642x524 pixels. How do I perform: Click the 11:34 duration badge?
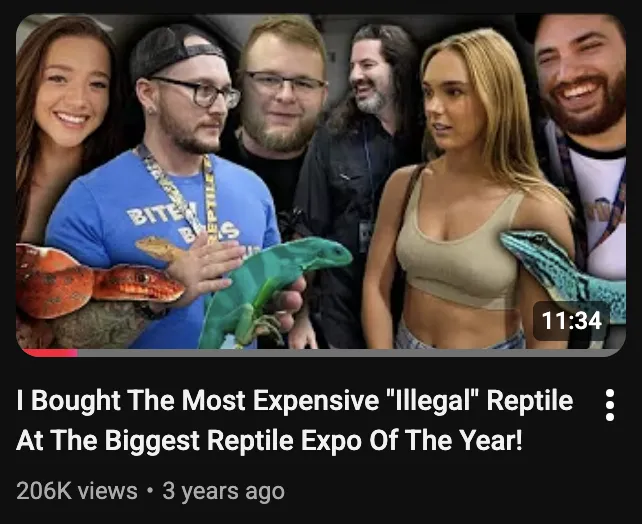coord(572,321)
